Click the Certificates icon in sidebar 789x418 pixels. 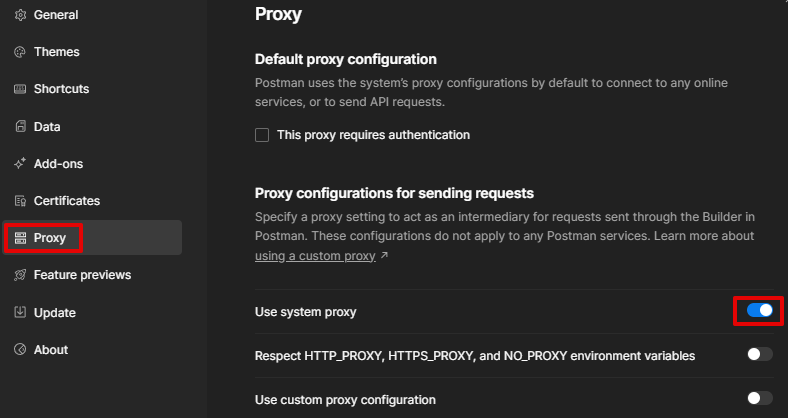click(20, 201)
